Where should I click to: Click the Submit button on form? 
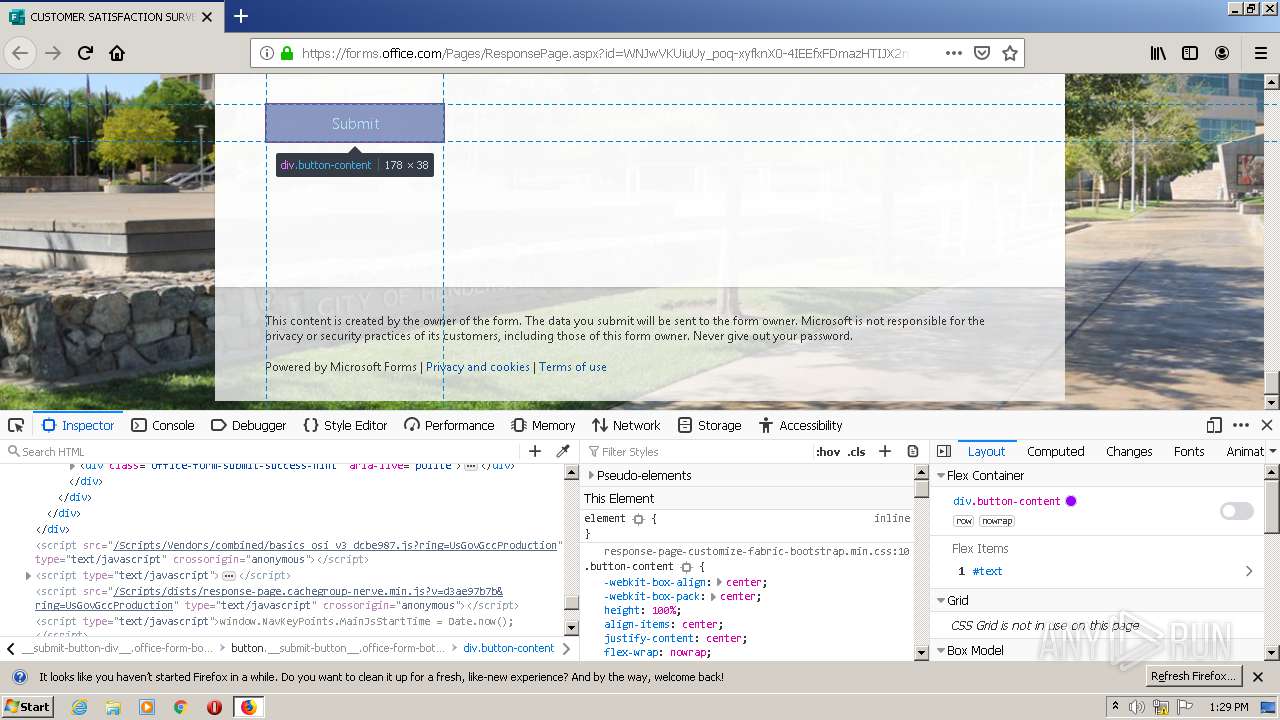[355, 123]
